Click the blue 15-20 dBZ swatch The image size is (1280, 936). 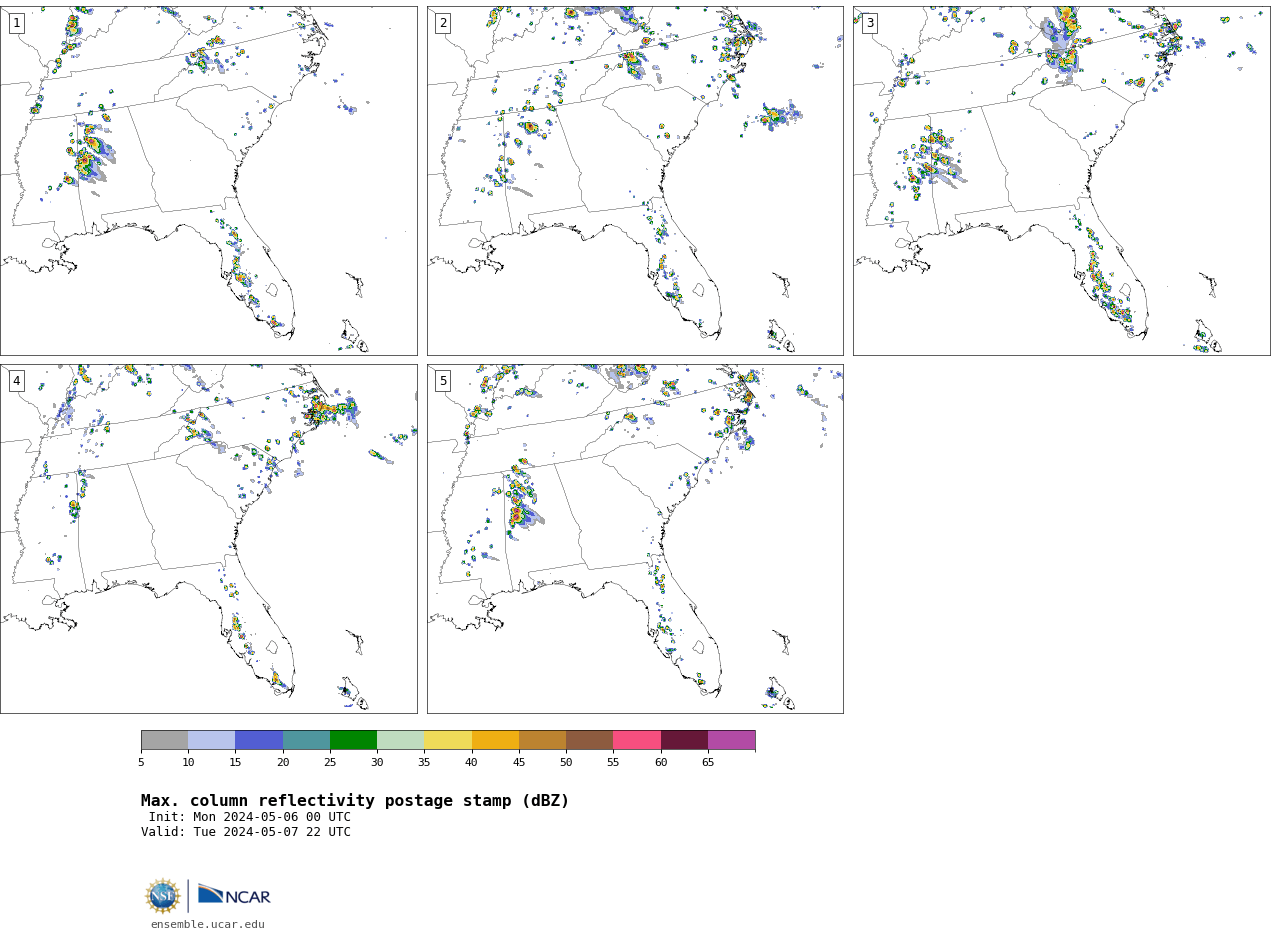[259, 740]
